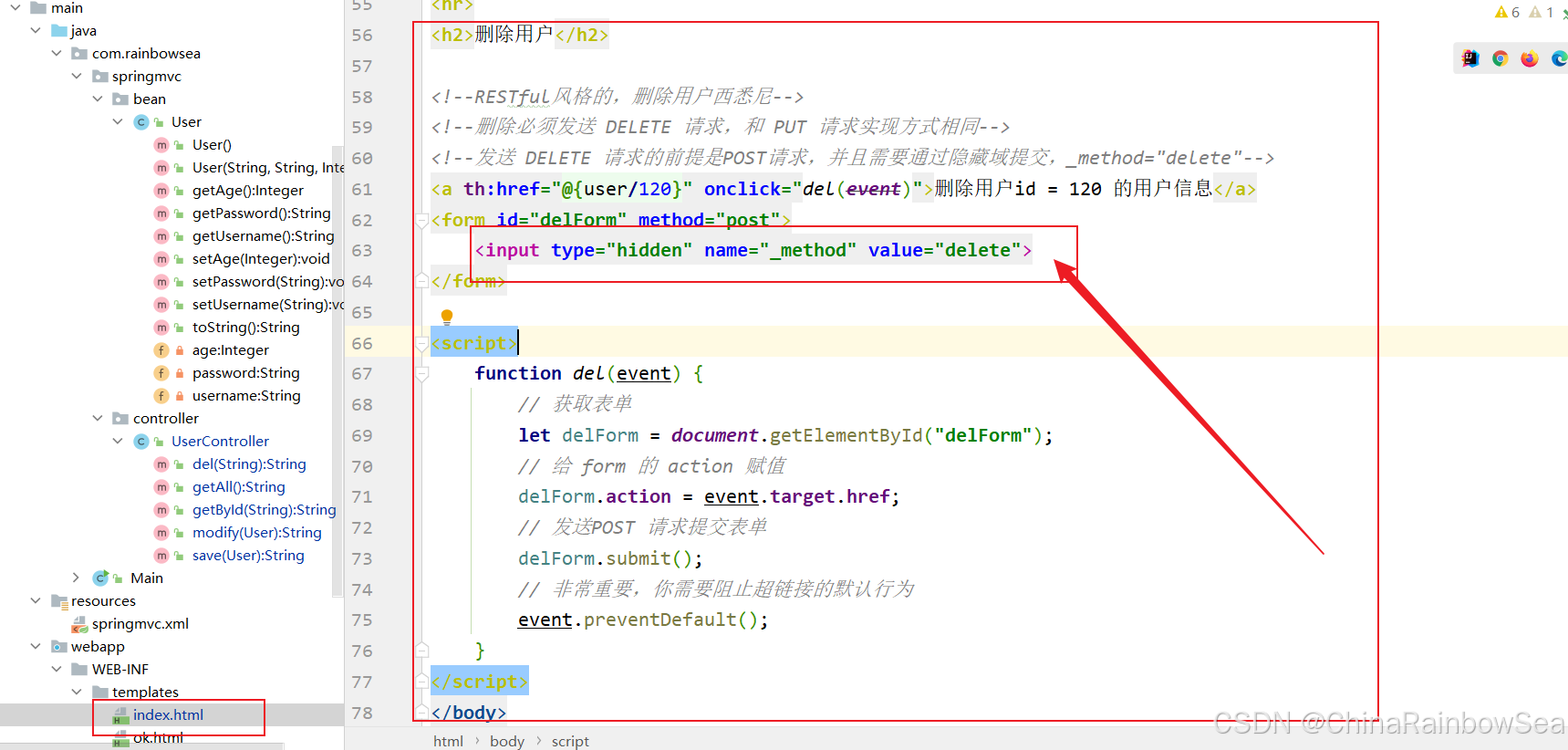The height and width of the screenshot is (750, 1568).
Task: Click method icon beside save(User):String
Action: [161, 556]
